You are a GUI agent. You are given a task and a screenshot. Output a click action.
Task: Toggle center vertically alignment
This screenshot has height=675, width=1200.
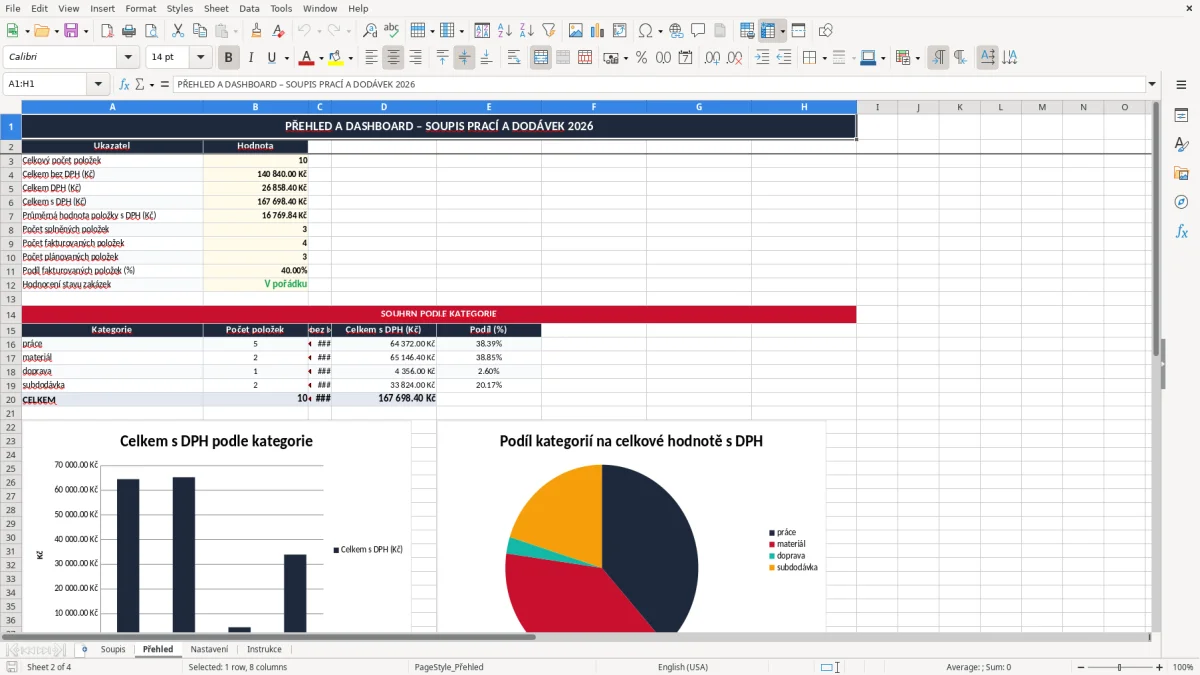[x=464, y=57]
